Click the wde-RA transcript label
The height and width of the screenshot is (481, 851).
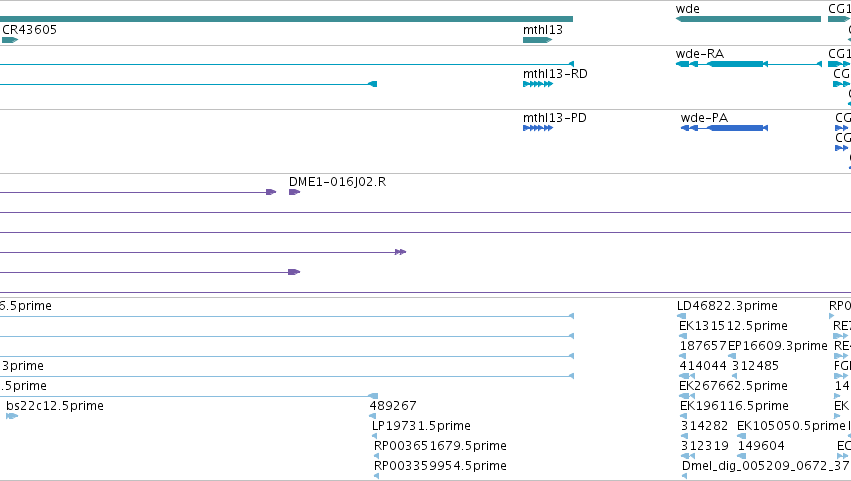click(700, 53)
